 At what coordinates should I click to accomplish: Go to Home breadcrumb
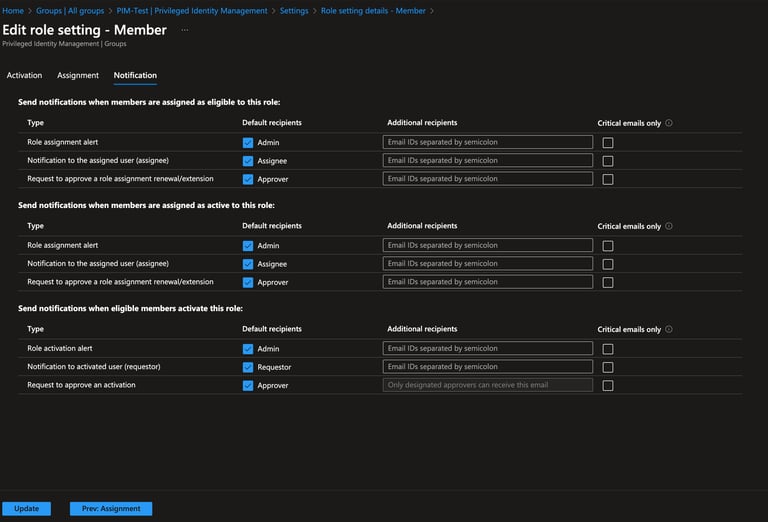coord(13,11)
